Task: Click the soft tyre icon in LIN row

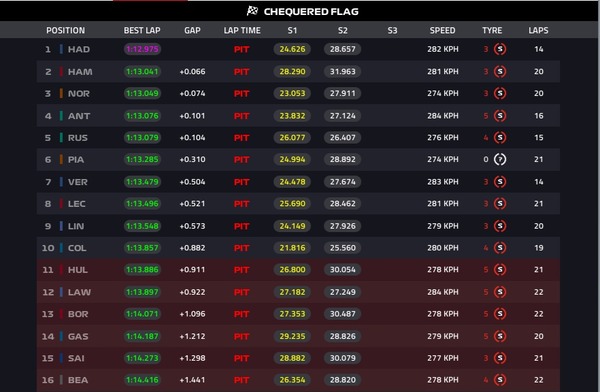Action: pyautogui.click(x=500, y=226)
